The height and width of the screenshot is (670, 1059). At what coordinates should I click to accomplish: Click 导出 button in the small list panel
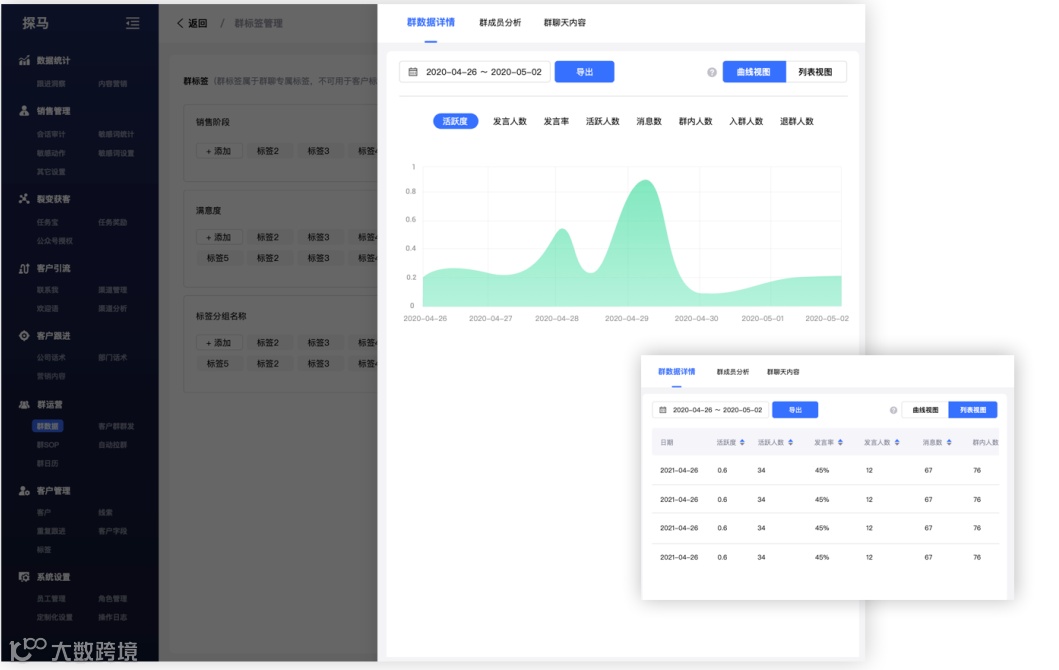tap(795, 410)
